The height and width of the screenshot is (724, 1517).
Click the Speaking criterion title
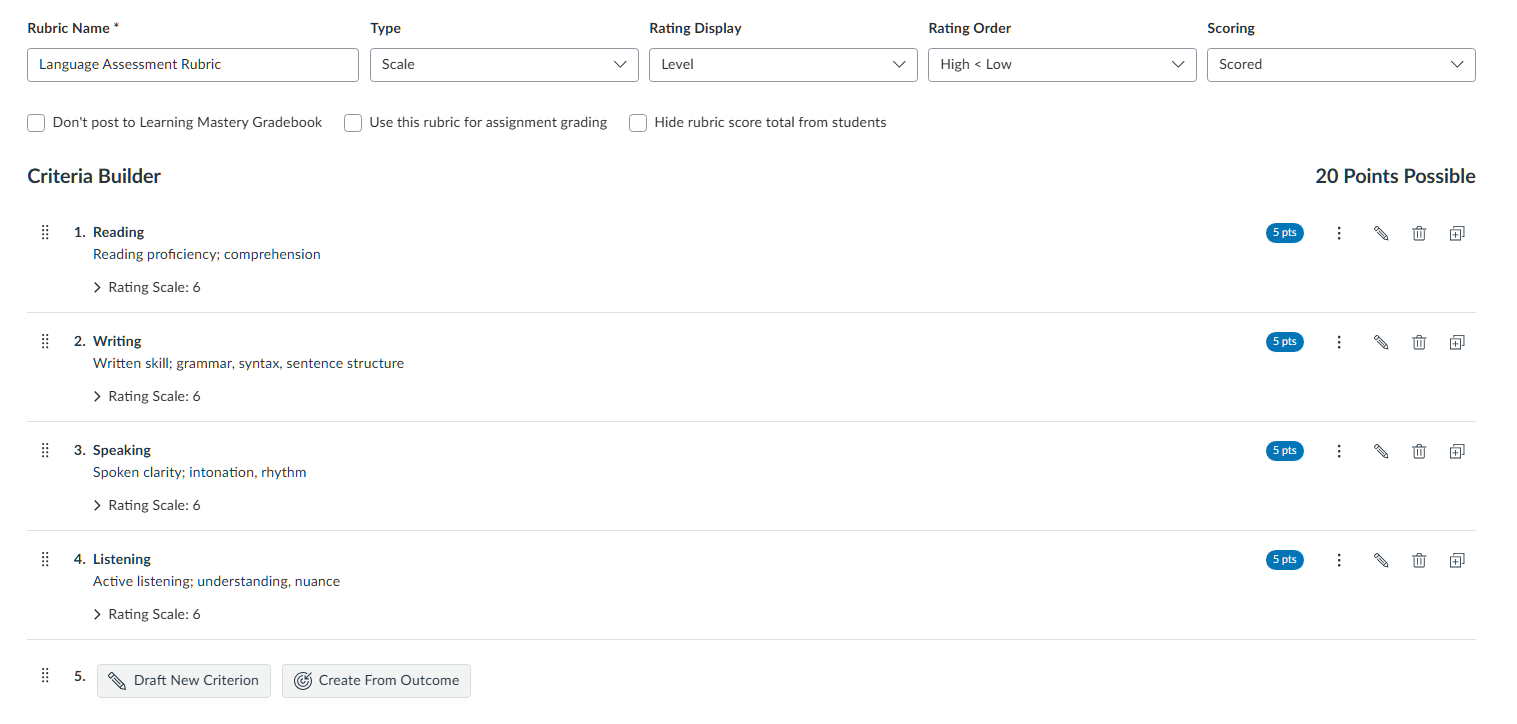[122, 450]
